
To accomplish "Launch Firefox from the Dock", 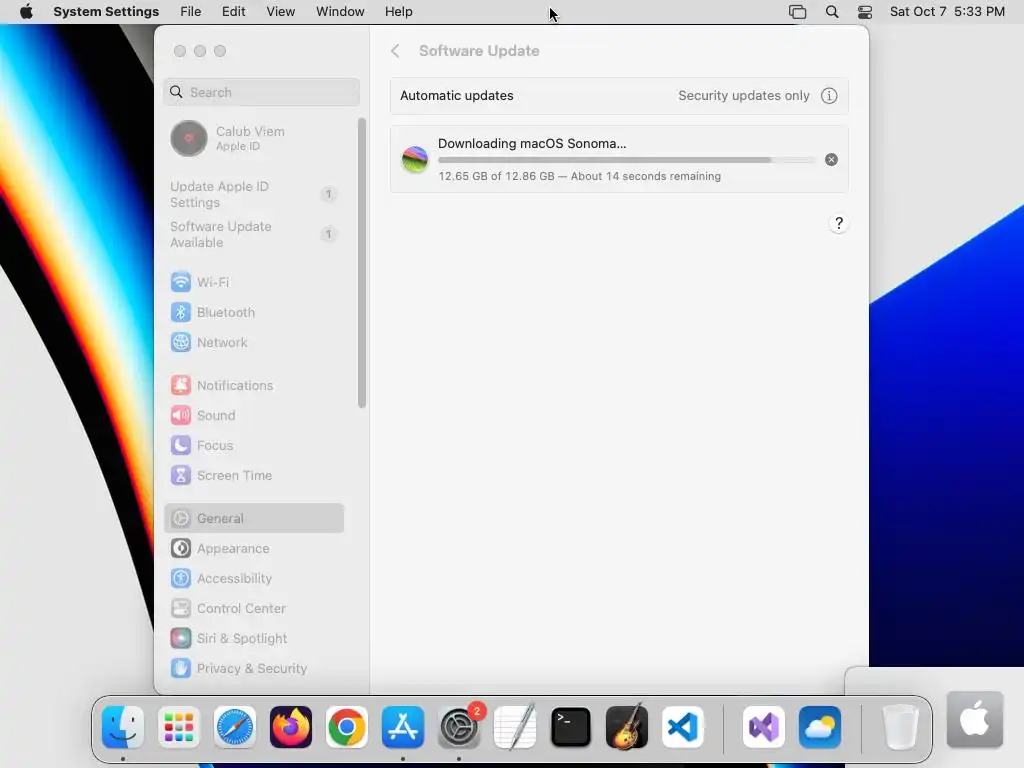I will pos(291,727).
